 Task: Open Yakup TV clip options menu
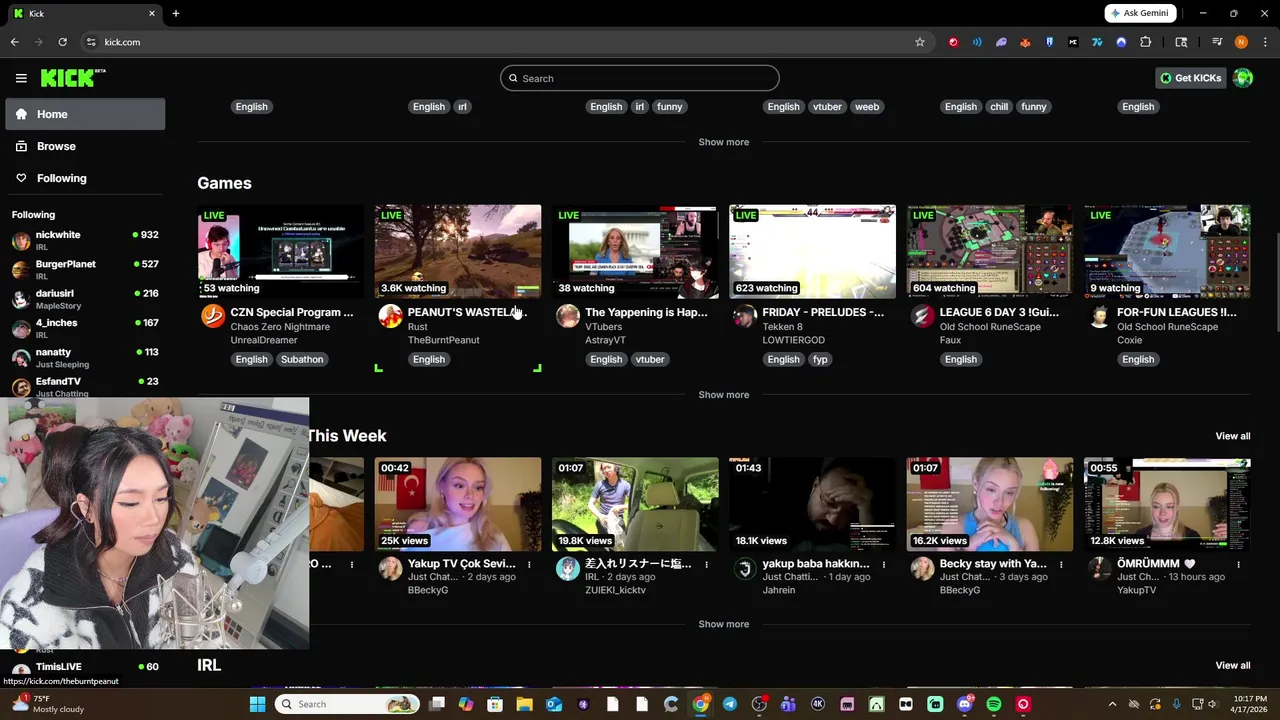click(x=529, y=564)
